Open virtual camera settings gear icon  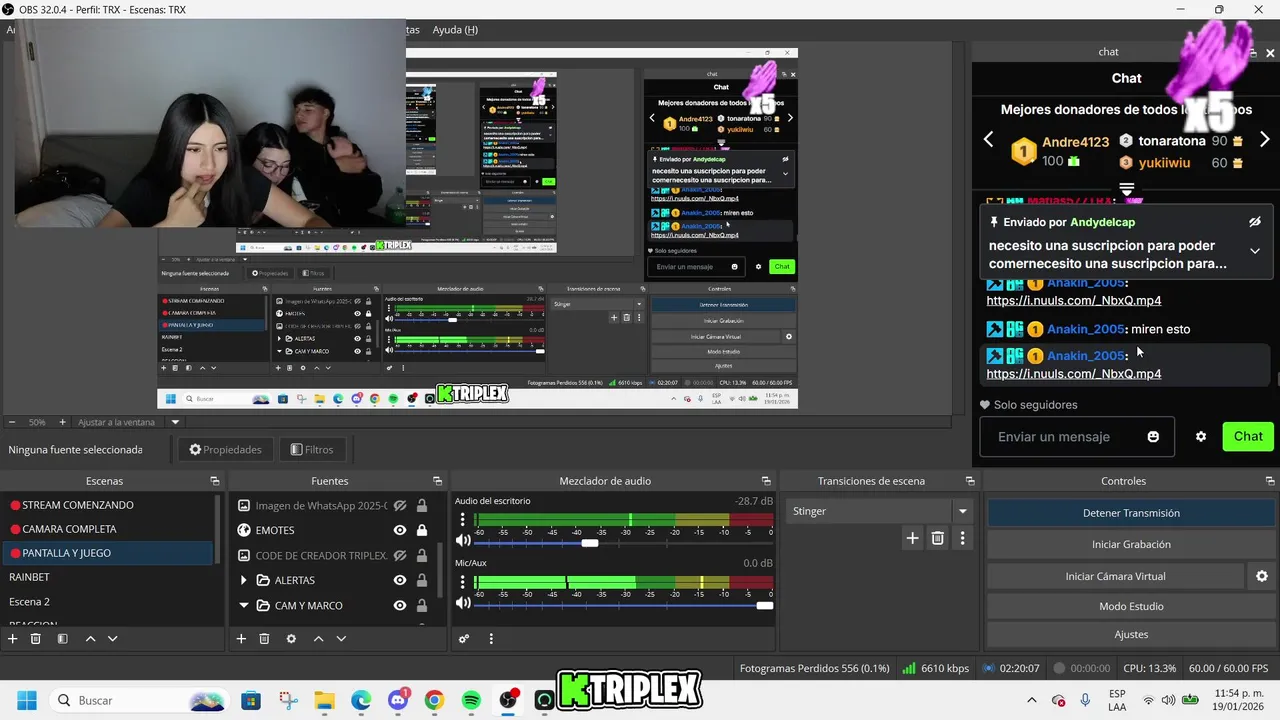coord(1262,576)
